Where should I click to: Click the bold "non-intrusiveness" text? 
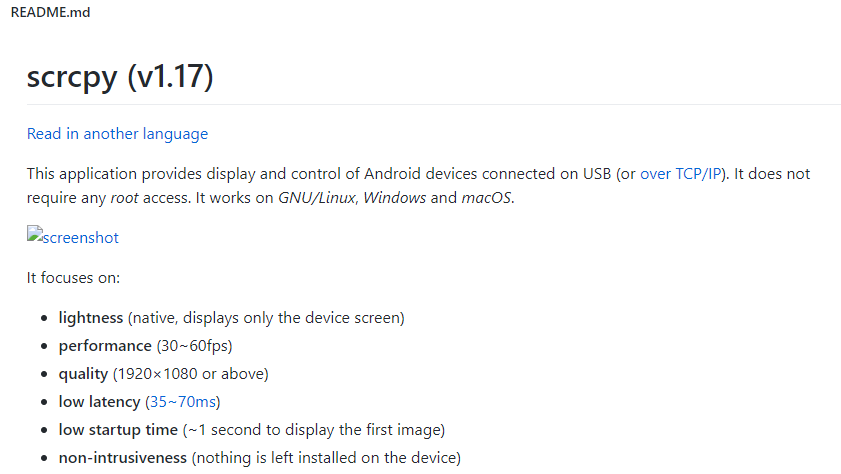click(122, 457)
